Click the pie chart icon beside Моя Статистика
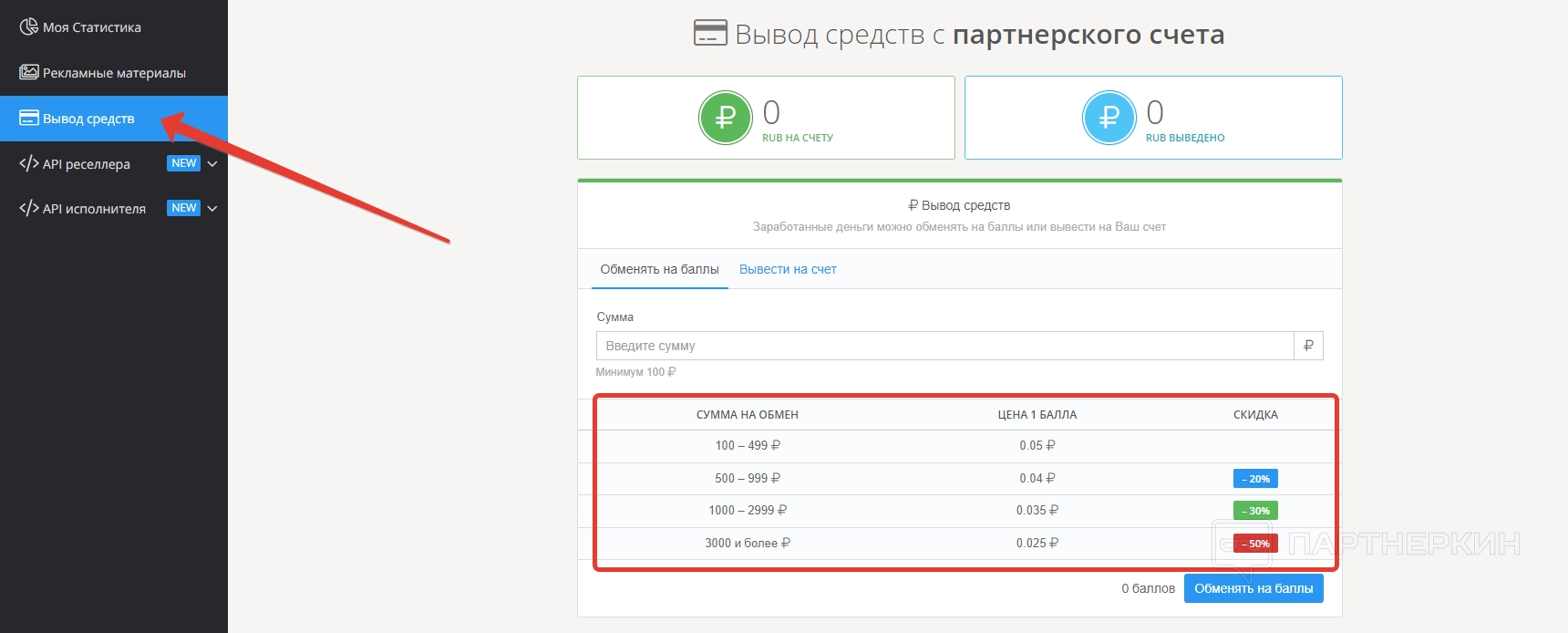 pyautogui.click(x=29, y=27)
